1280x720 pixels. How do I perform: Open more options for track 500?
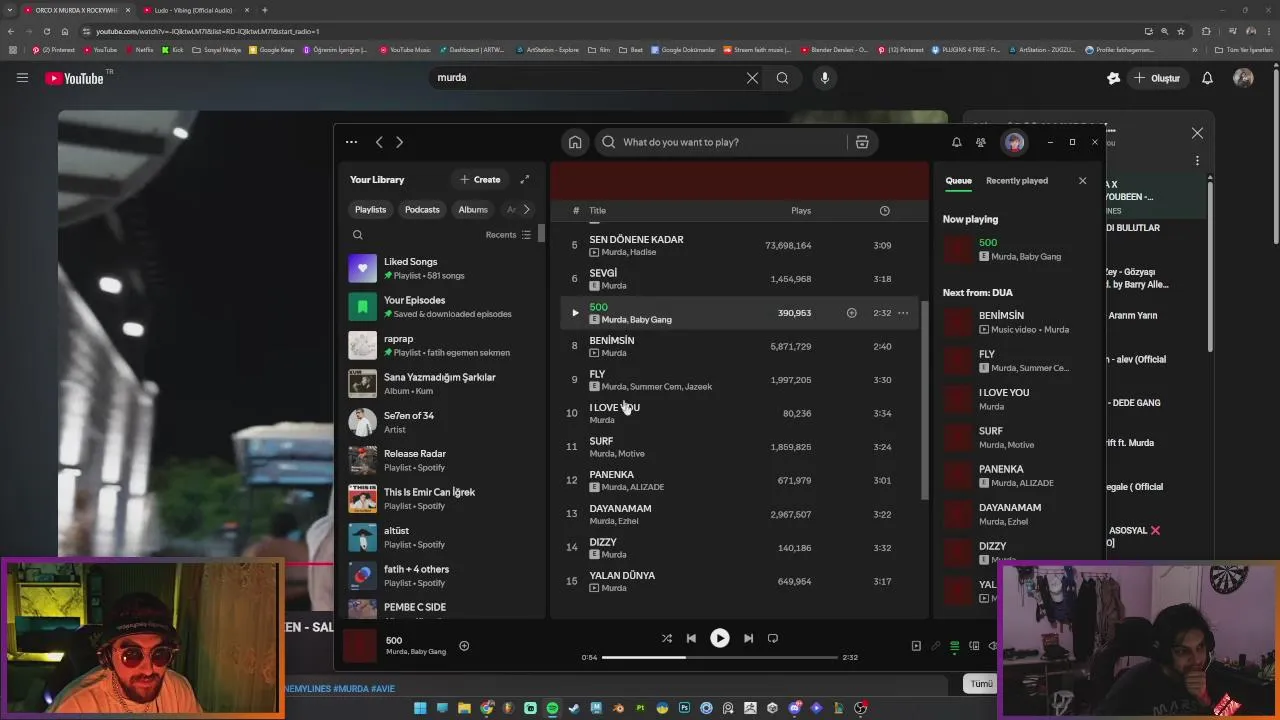coord(903,313)
